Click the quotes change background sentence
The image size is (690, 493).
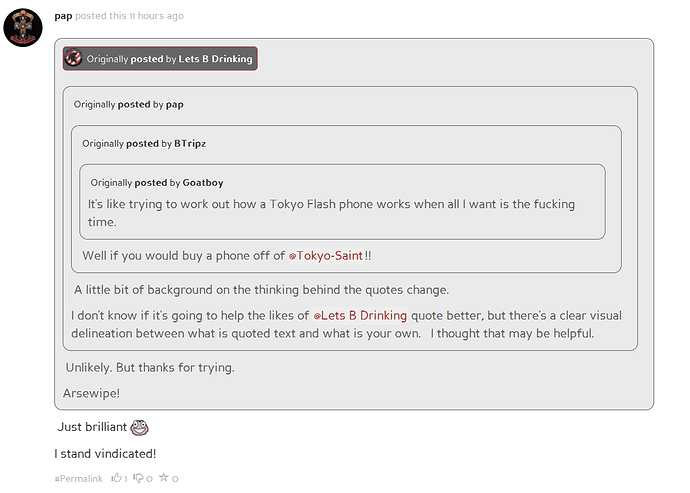(261, 290)
